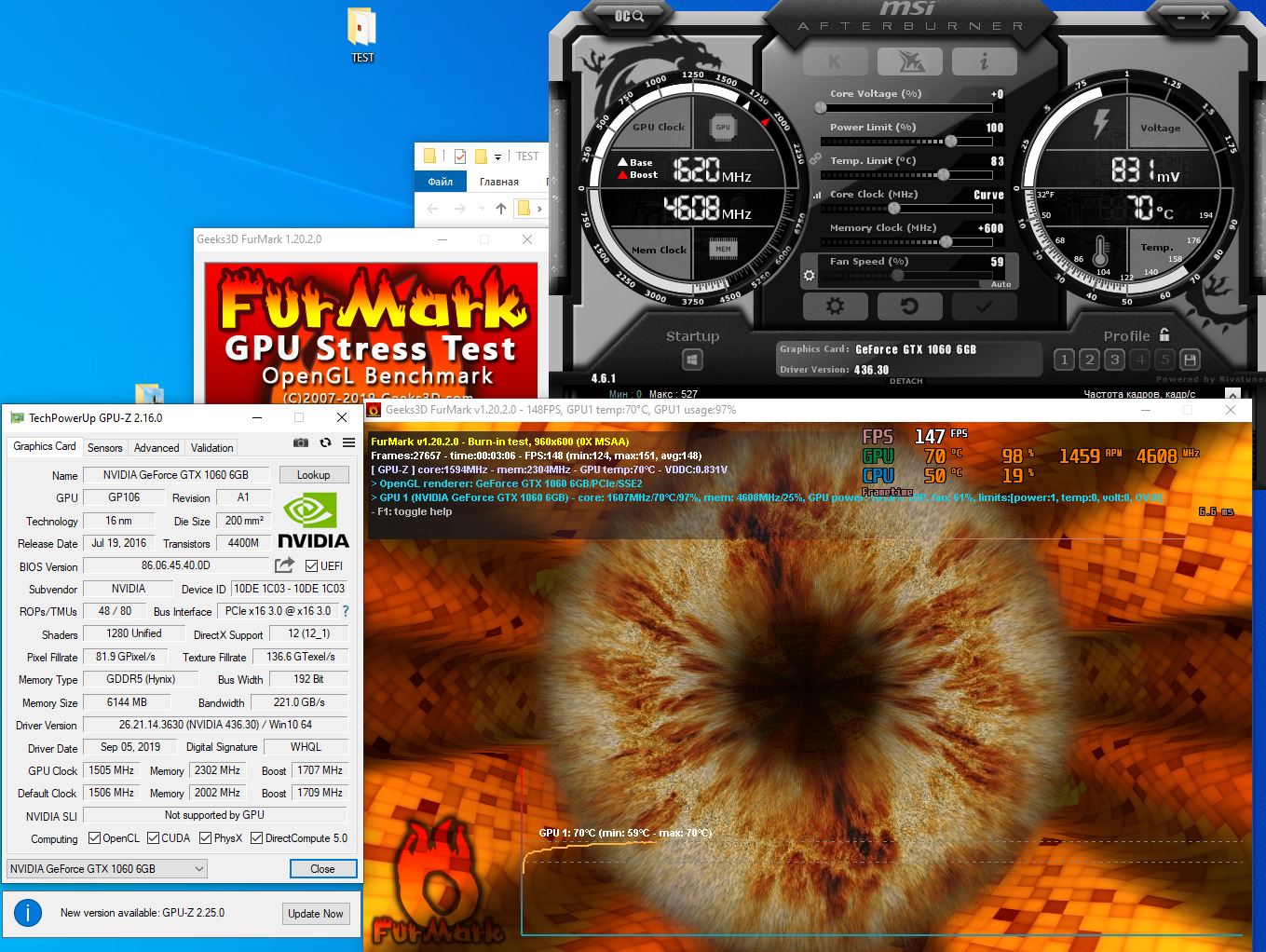The image size is (1266, 952).
Task: Refresh GPU-Z data with refresh icon
Action: pyautogui.click(x=325, y=442)
